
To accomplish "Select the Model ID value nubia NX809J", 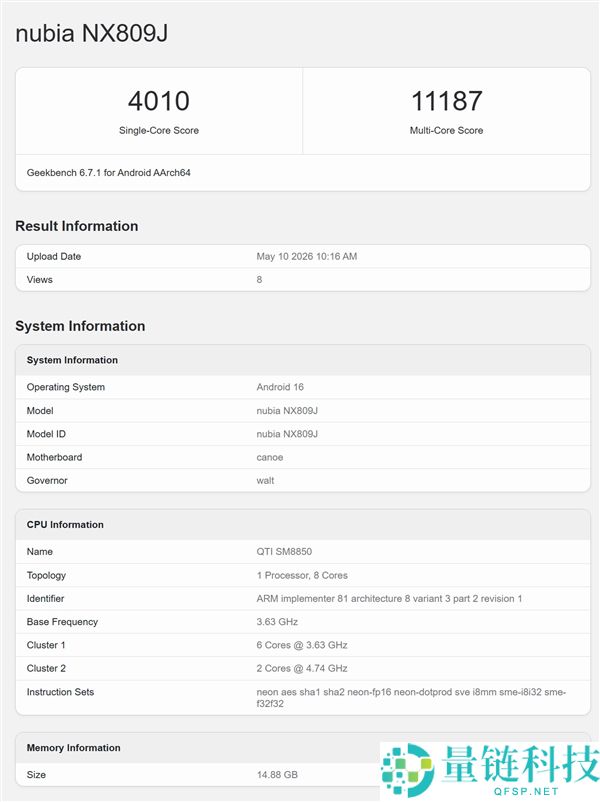I will pos(287,434).
